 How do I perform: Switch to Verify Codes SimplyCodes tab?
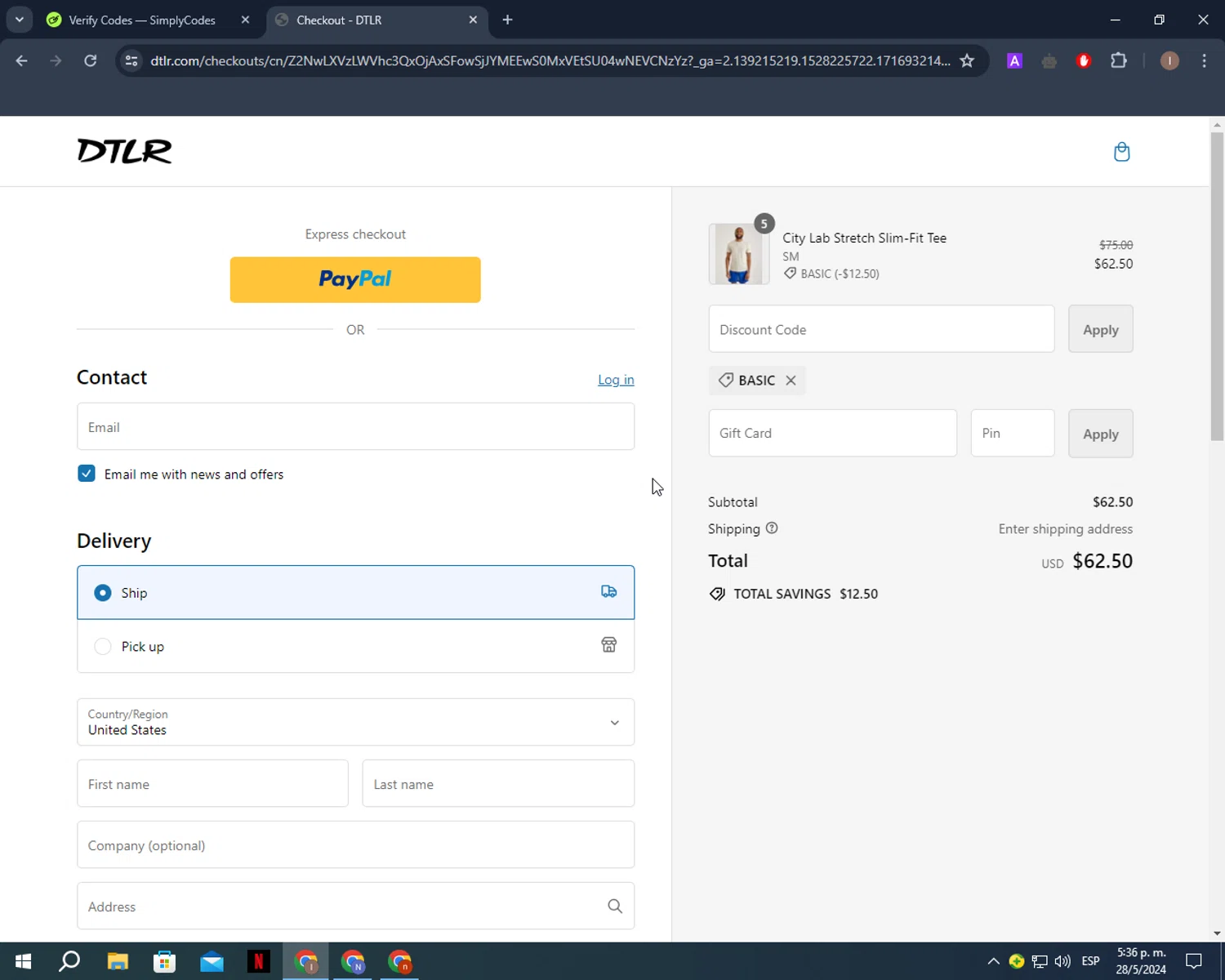click(142, 20)
